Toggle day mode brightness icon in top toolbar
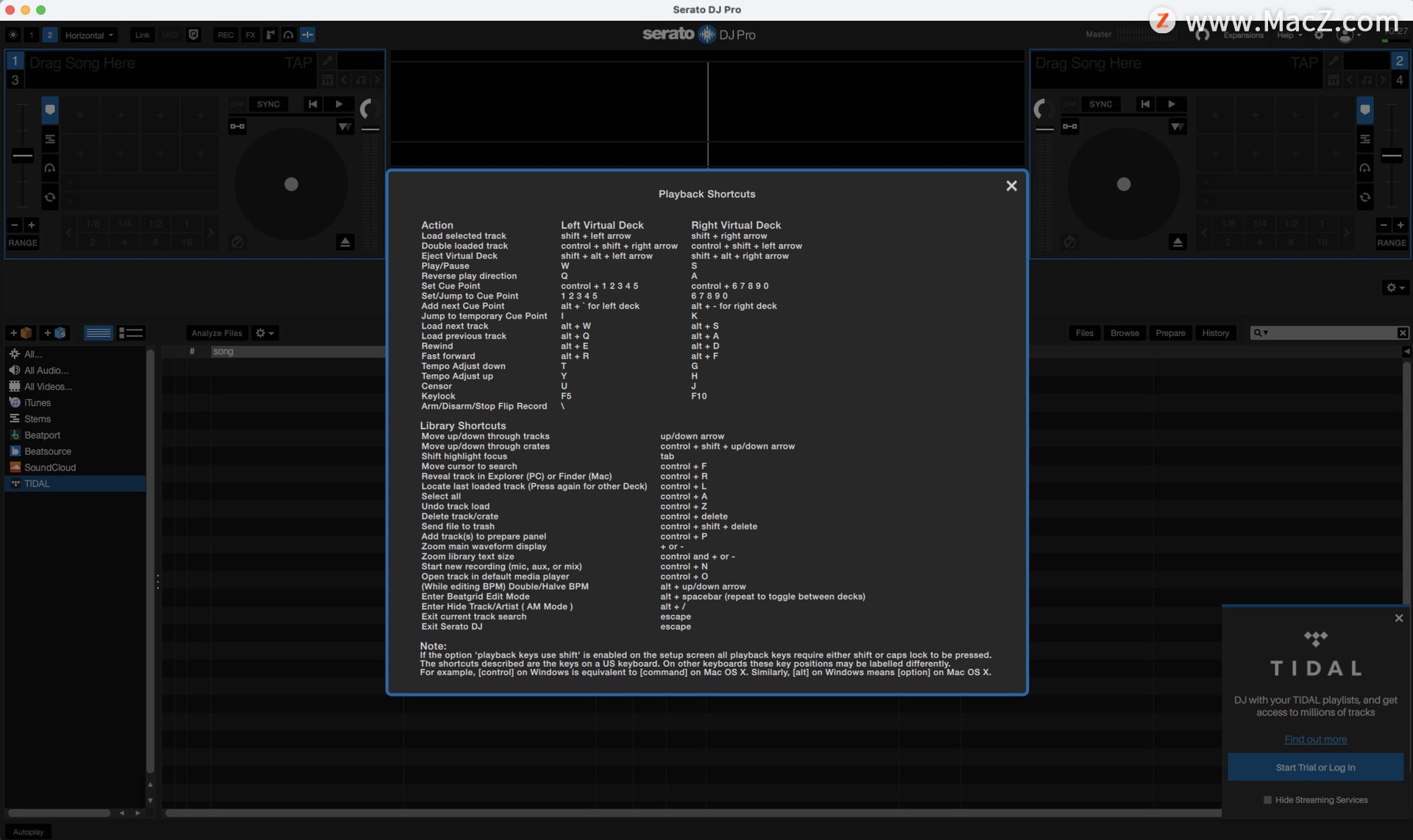This screenshot has height=840, width=1413. click(x=13, y=35)
